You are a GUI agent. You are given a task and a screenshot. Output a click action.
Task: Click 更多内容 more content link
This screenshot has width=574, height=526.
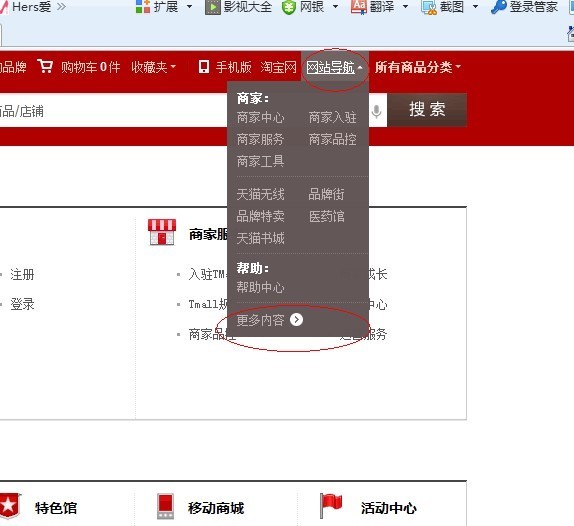pyautogui.click(x=260, y=320)
